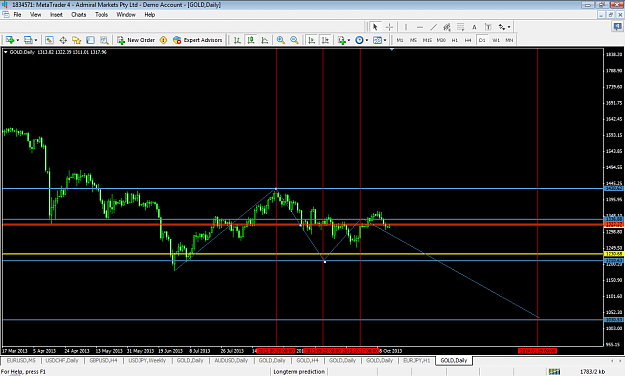Check the connection status bars icon
The image size is (625, 376).
pyautogui.click(x=554, y=372)
